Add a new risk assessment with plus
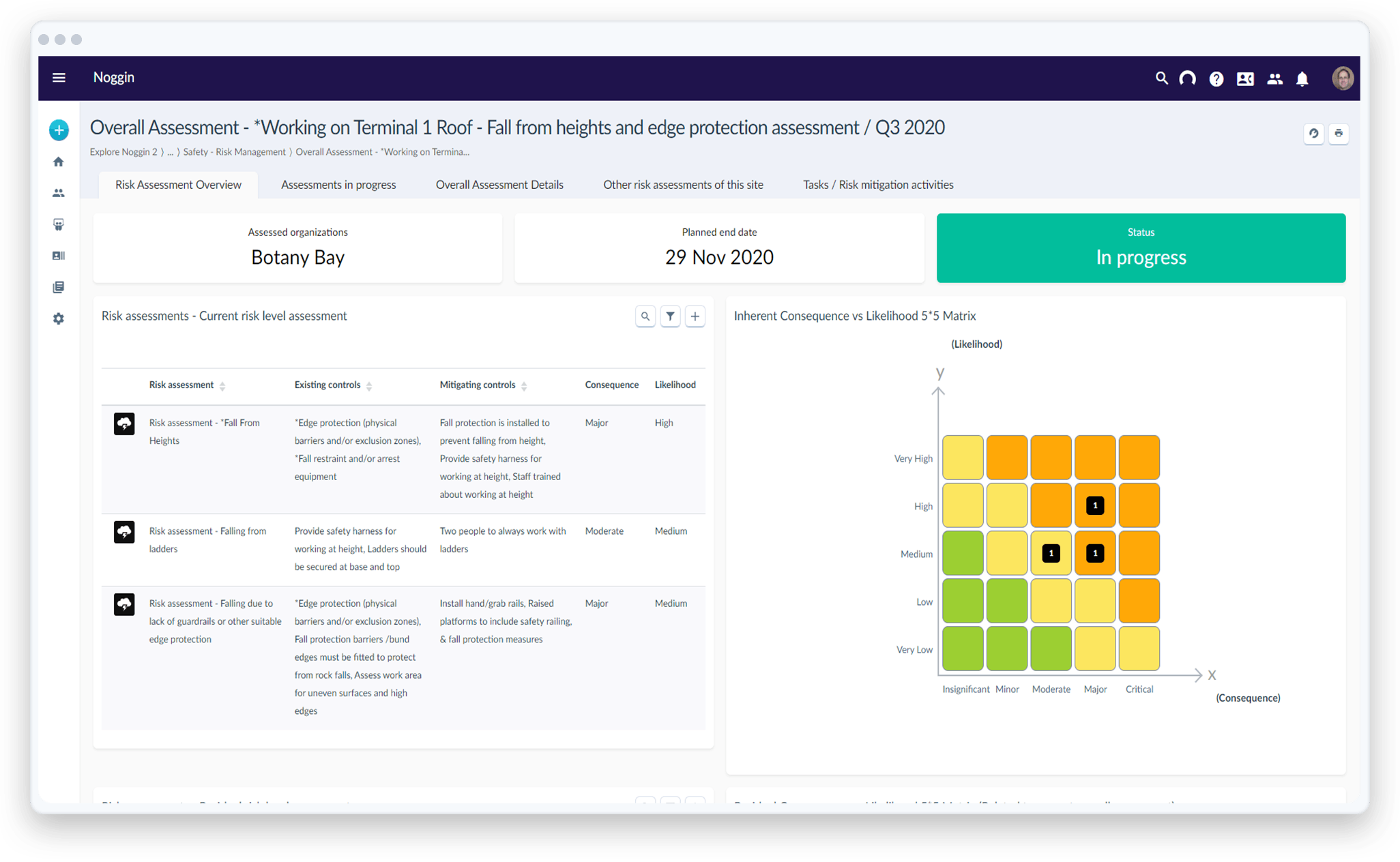Screen dimensions: 1400x862 click(x=695, y=316)
